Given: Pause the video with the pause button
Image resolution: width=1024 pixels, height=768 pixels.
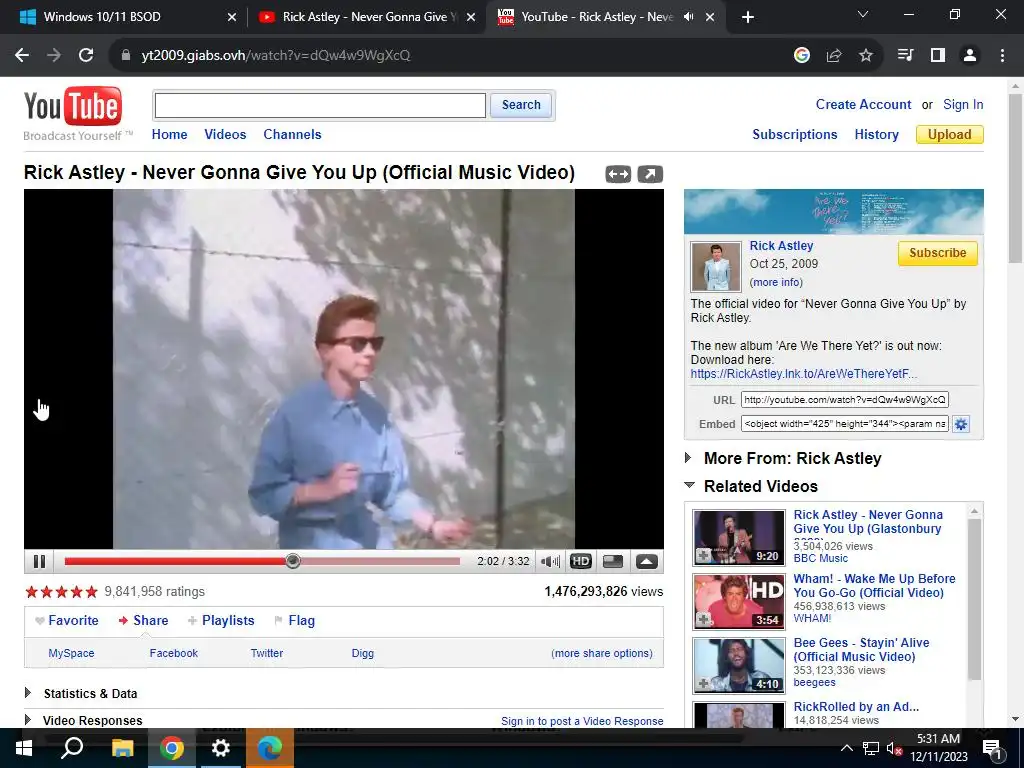Looking at the screenshot, I should click(x=39, y=562).
